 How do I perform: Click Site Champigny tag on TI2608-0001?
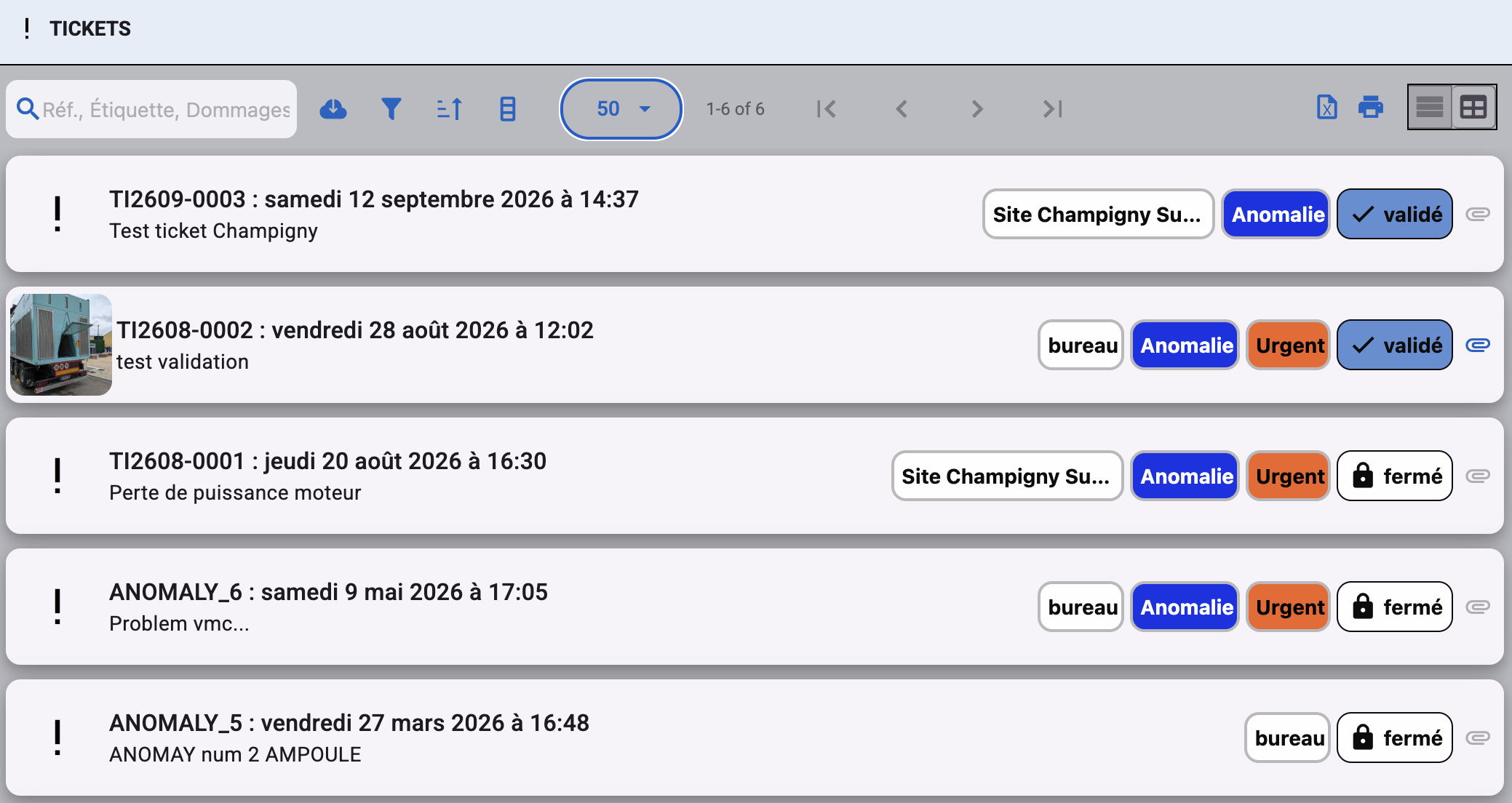[1007, 476]
